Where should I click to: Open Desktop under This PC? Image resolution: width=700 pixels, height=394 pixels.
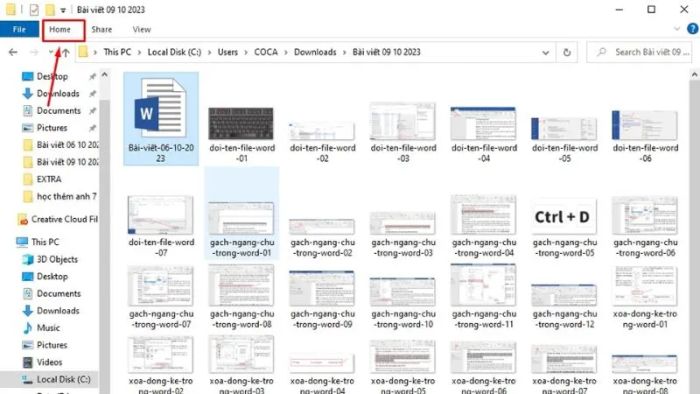coord(52,276)
